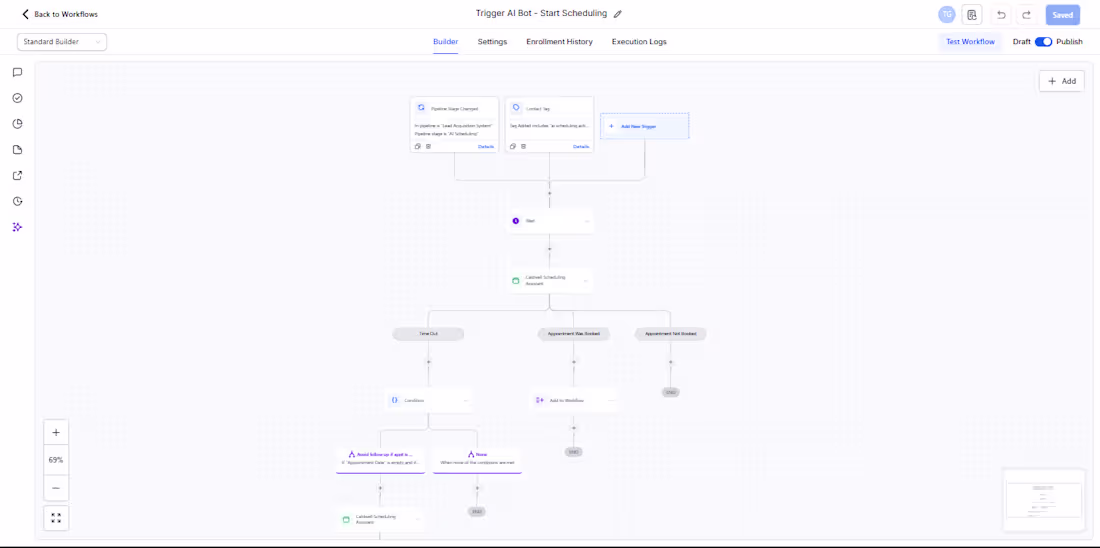Click the Pipeline Stage Changed trigger icon
The image size is (1100, 548).
[x=421, y=108]
